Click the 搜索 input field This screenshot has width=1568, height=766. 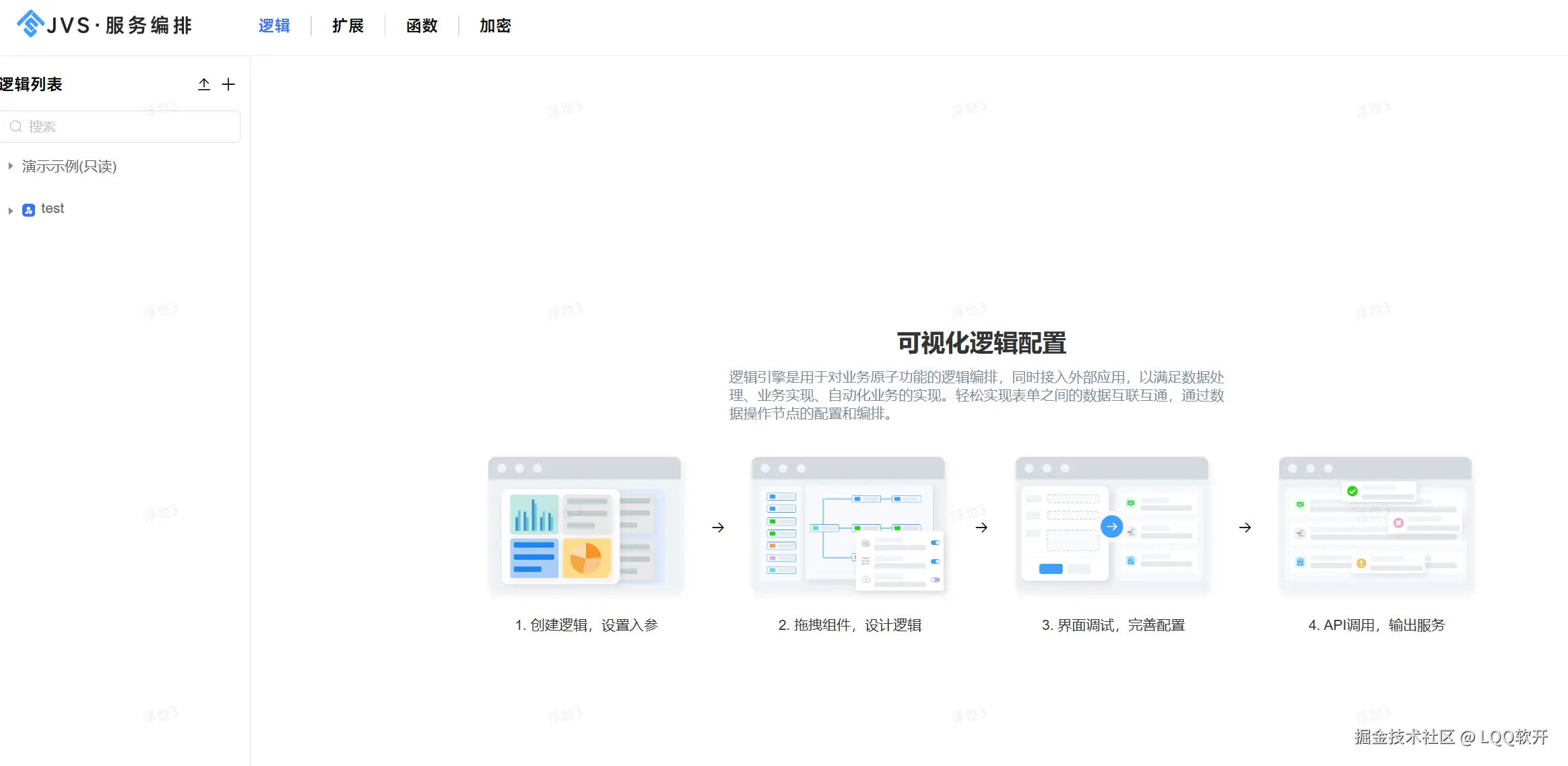click(121, 127)
